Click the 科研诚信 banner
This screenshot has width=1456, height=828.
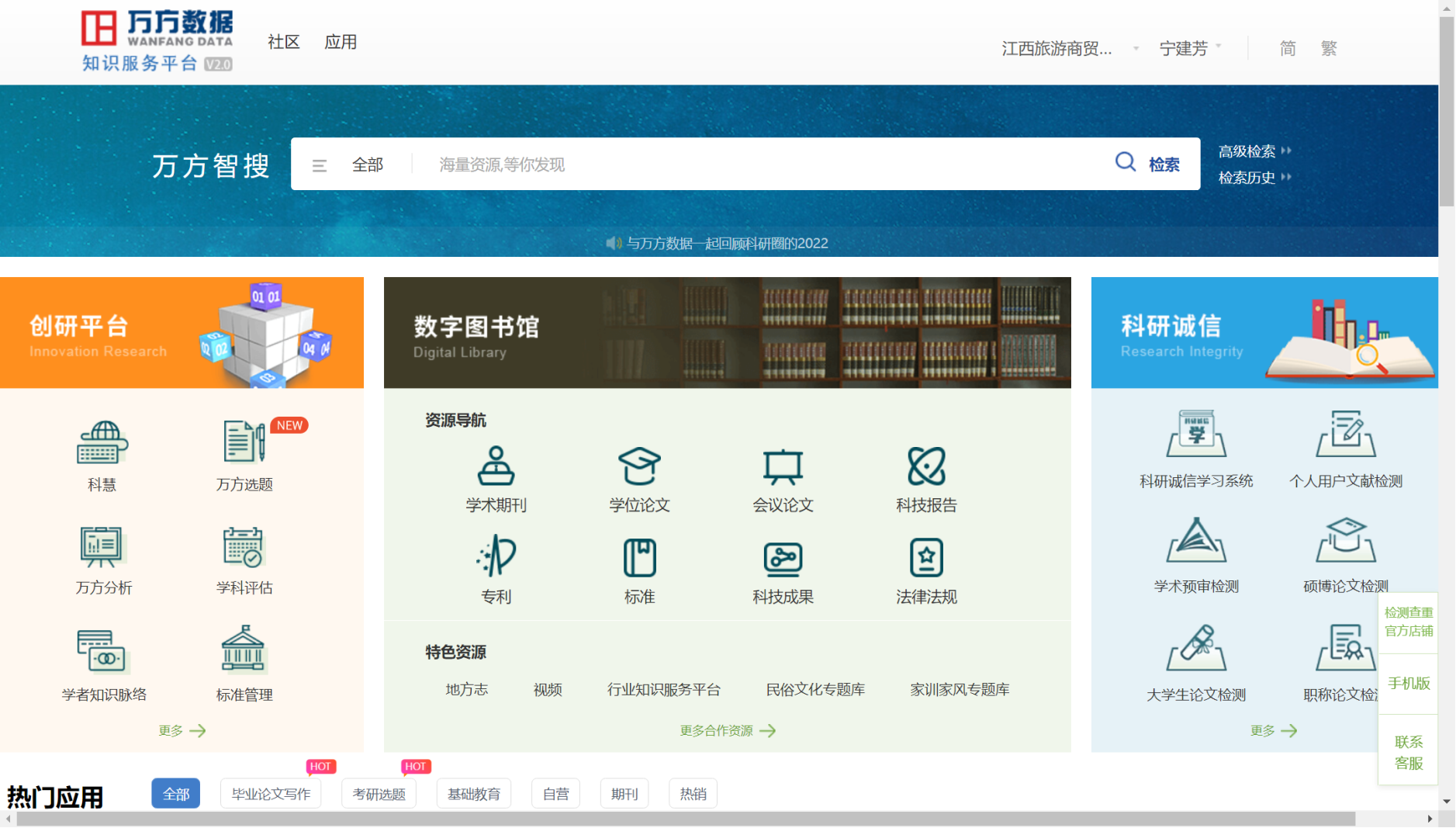[x=1264, y=332]
